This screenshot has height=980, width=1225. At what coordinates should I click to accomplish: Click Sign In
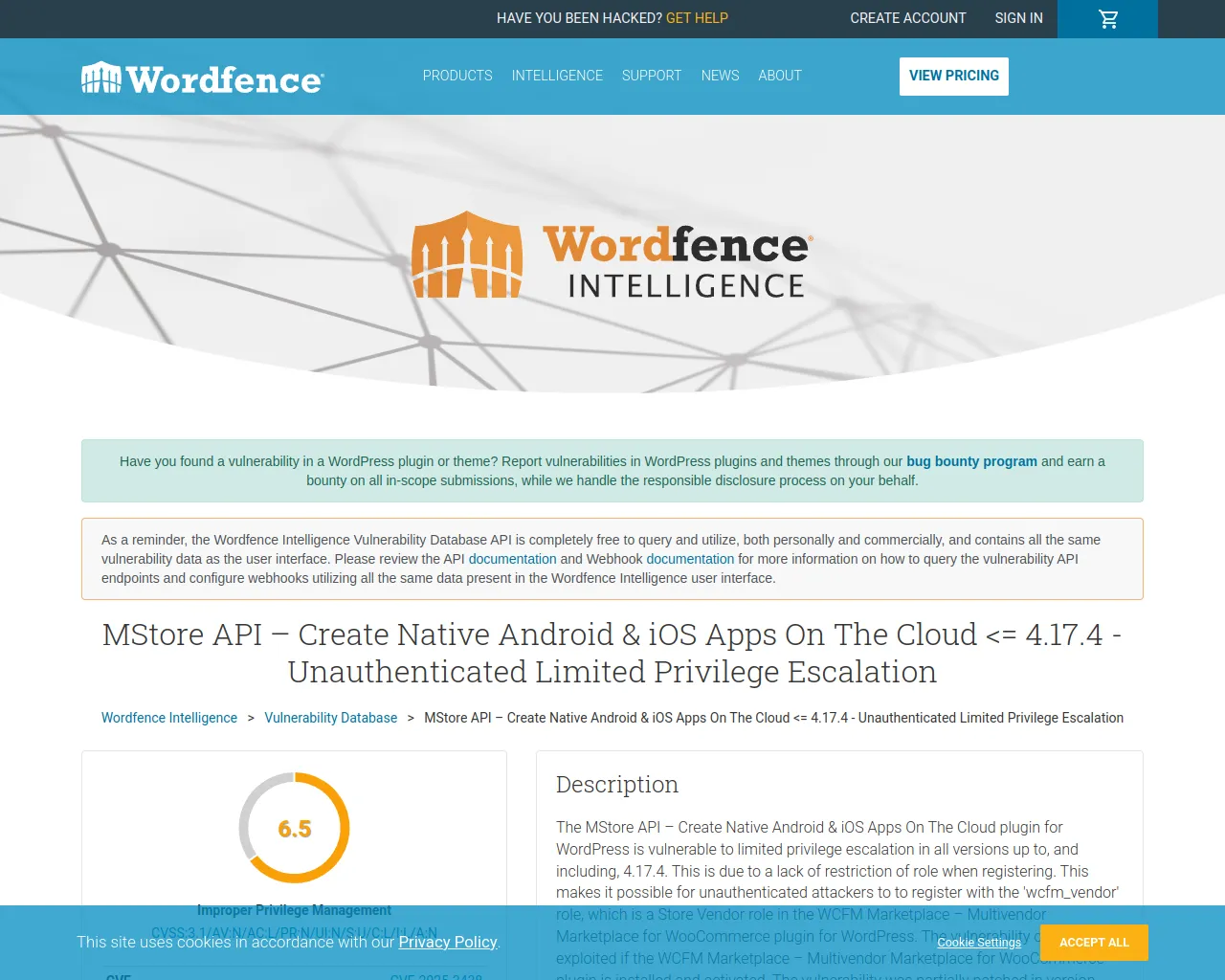[1018, 18]
